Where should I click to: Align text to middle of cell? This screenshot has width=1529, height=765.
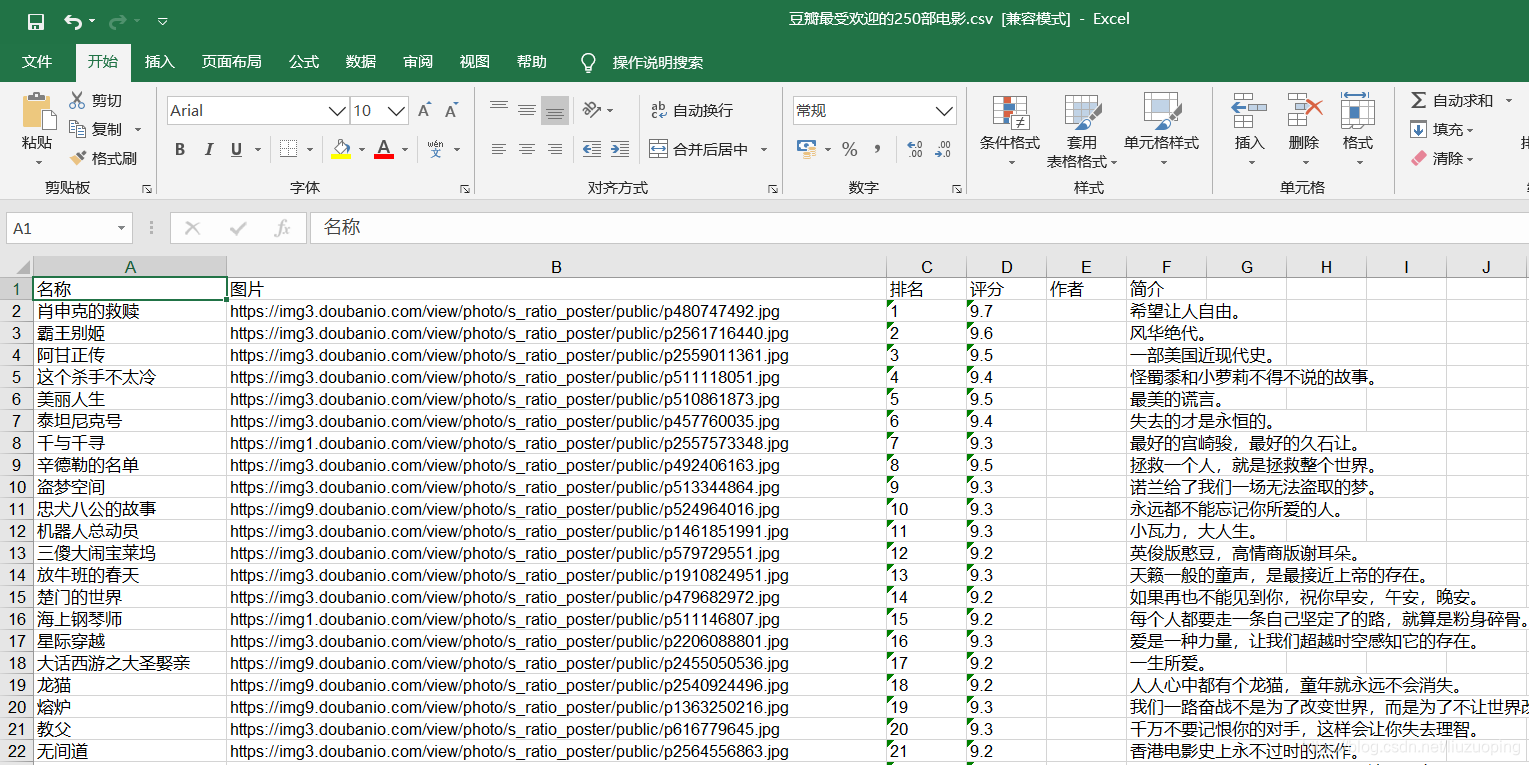[x=527, y=109]
